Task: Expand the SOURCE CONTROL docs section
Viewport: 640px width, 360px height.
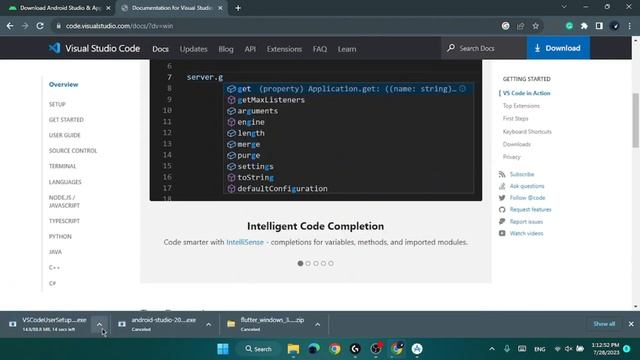Action: pyautogui.click(x=73, y=151)
